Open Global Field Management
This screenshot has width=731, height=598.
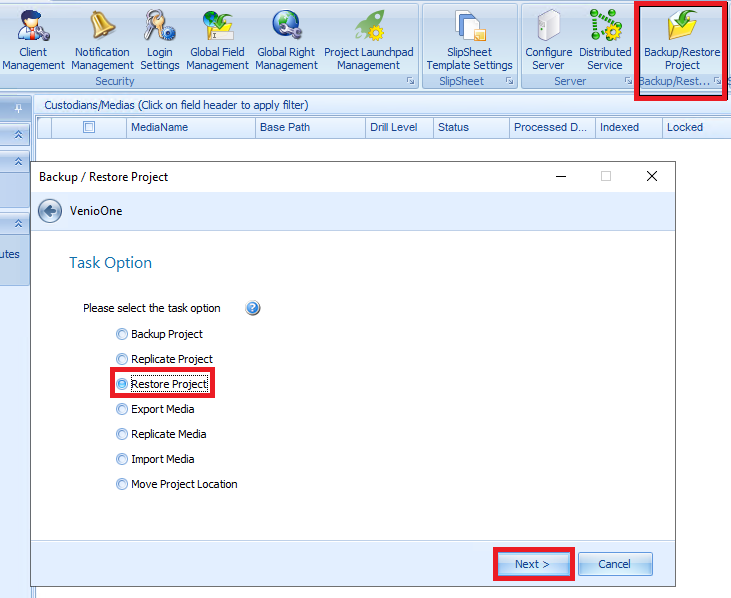pyautogui.click(x=217, y=41)
